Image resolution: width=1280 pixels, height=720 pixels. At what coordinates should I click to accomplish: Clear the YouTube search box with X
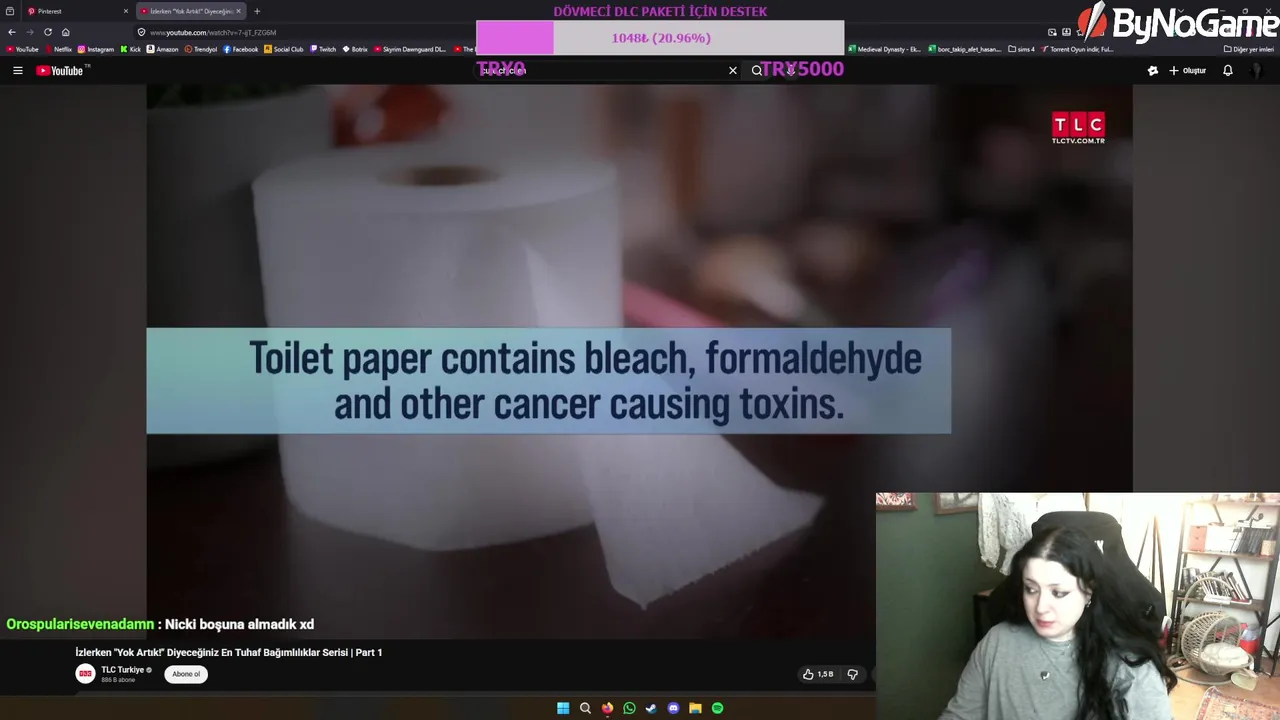coord(733,70)
